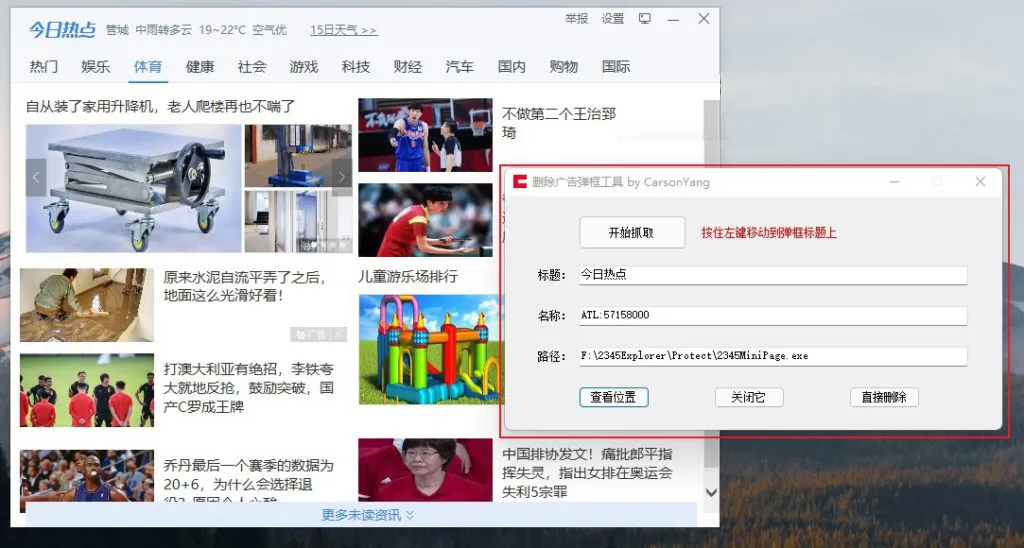The width and height of the screenshot is (1024, 548).
Task: Select the 购物 tab
Action: [x=564, y=67]
